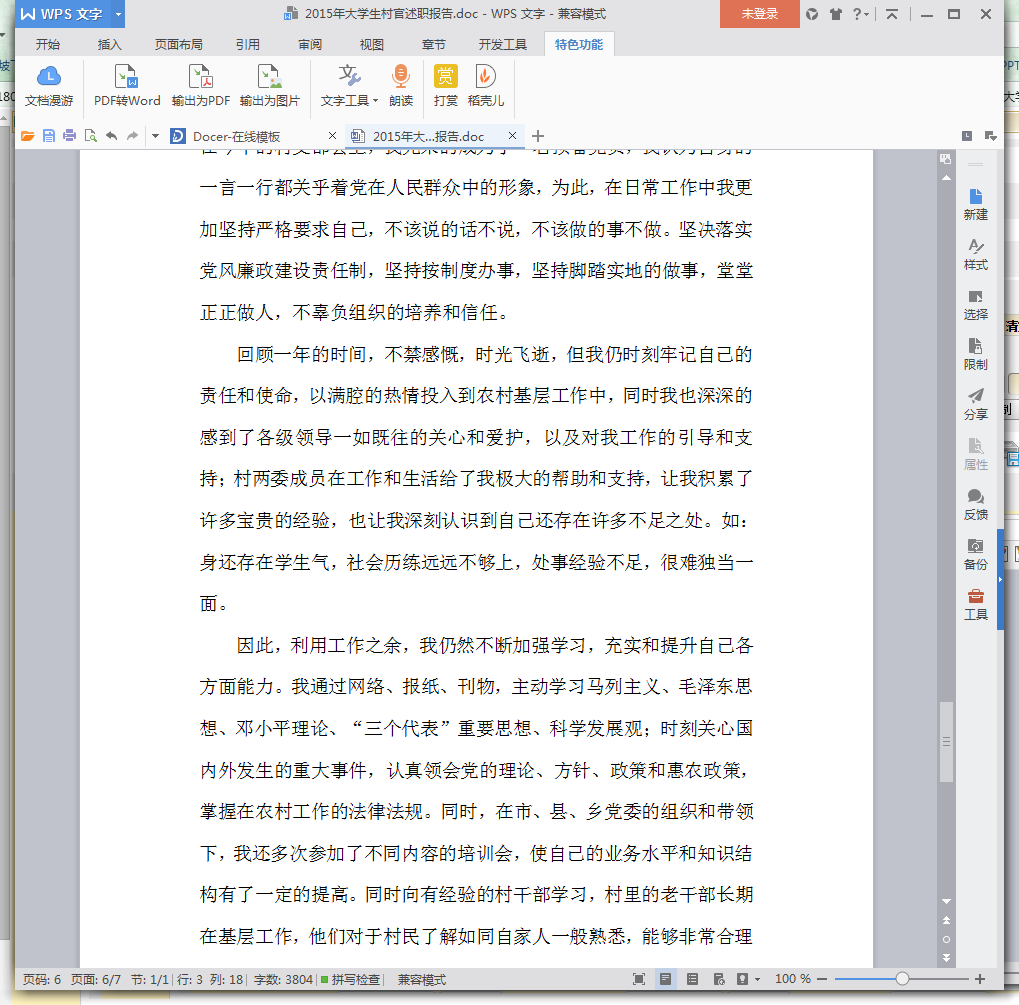Open the 引用 ribbon tab
Image resolution: width=1019 pixels, height=1005 pixels.
[248, 44]
